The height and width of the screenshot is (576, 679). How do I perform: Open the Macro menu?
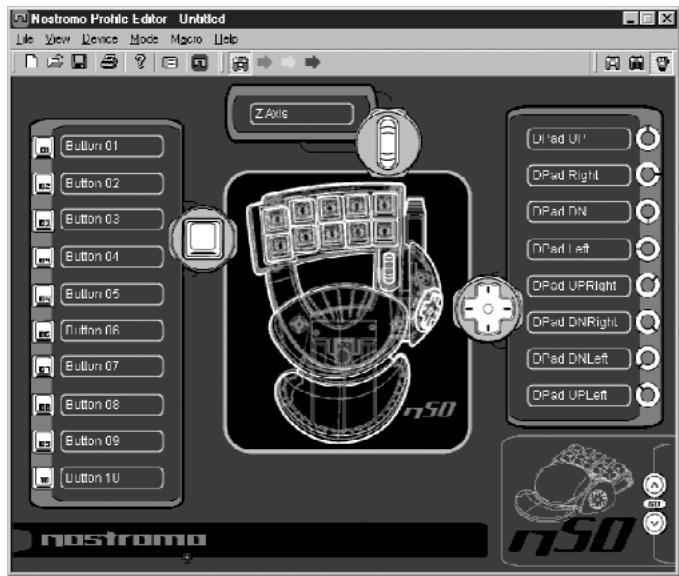186,39
